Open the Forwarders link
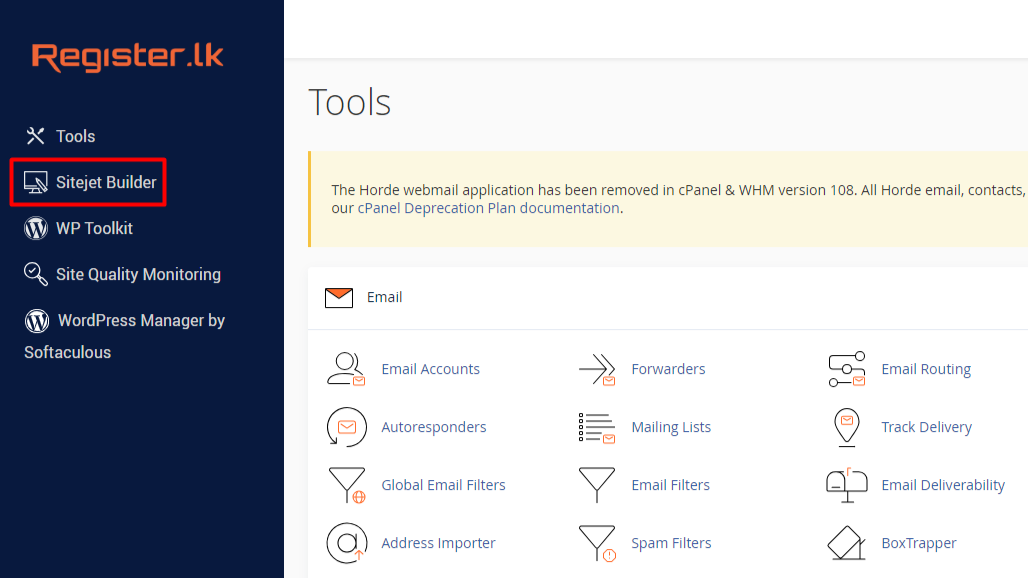 tap(668, 369)
